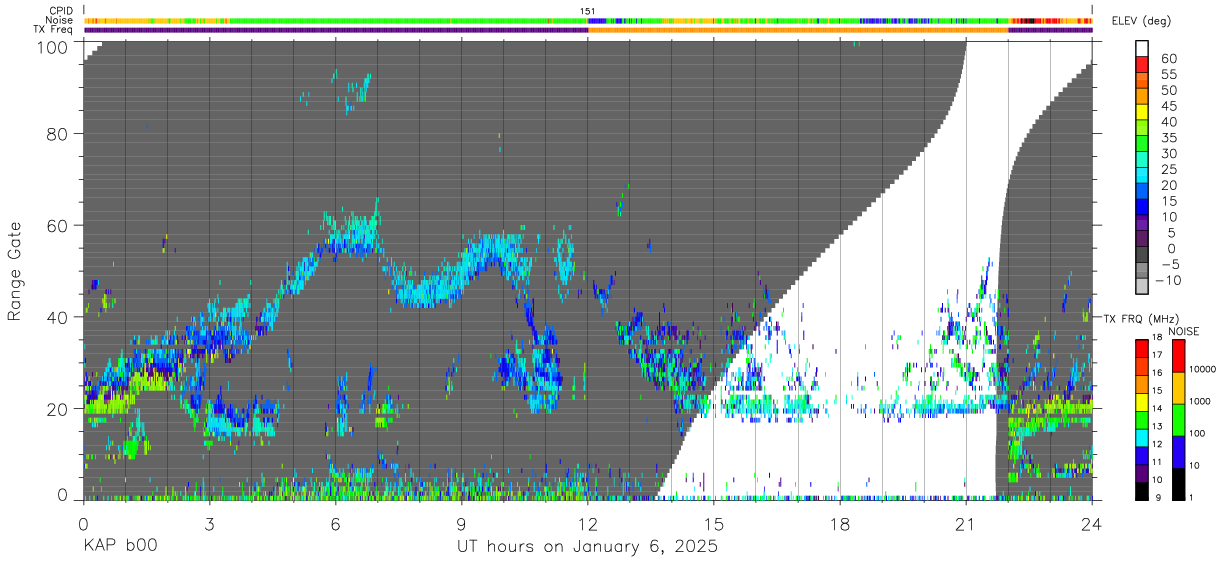Pick the red 55–60 segment of elevation colorbar
Viewport: 1228px width, 567px height.
1142,65
